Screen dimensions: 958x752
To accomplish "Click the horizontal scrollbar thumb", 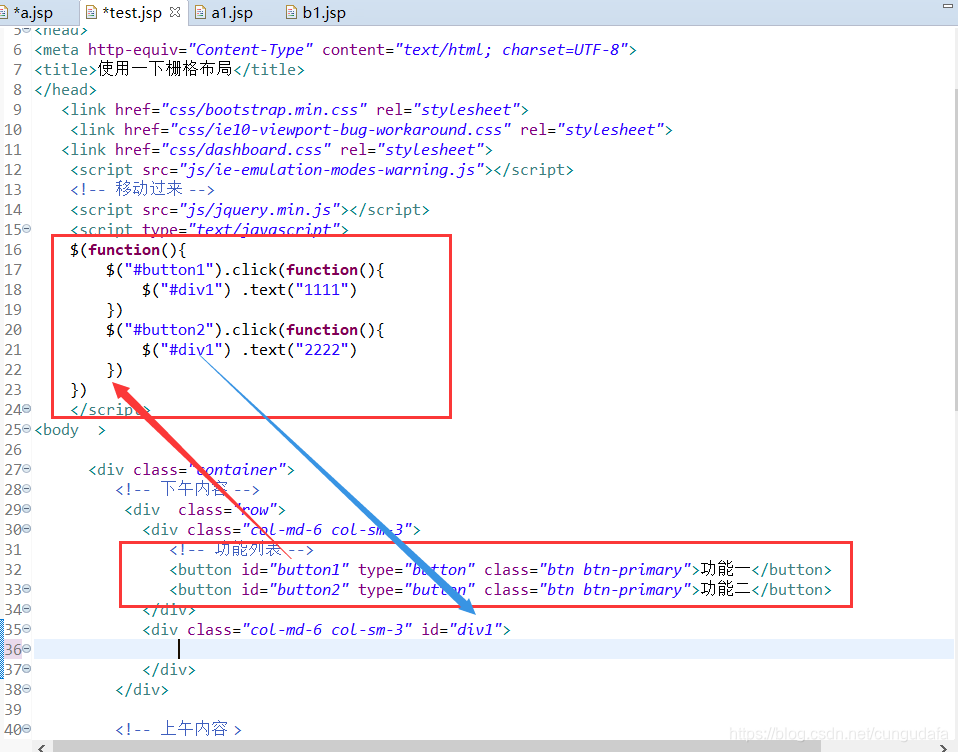I will pyautogui.click(x=437, y=747).
